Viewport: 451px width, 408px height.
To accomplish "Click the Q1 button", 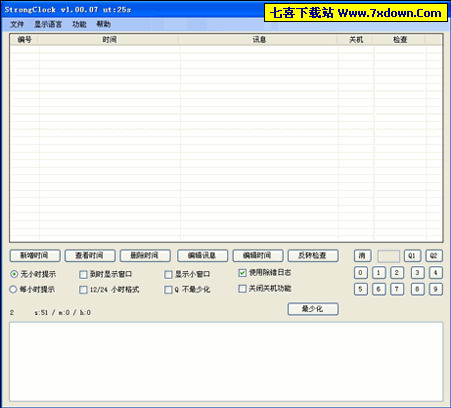I will (x=412, y=256).
